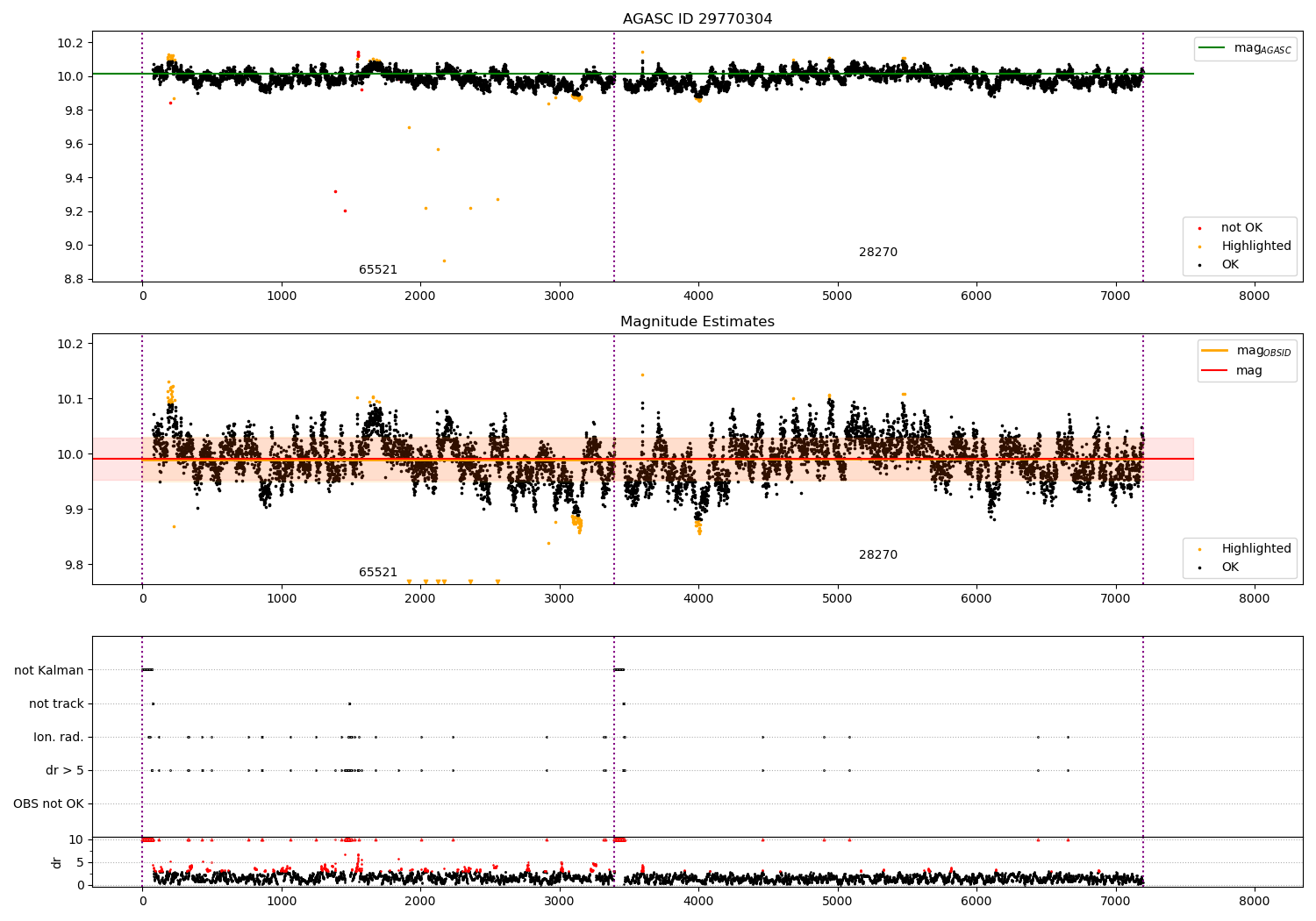The width and height of the screenshot is (1316, 921).
Task: Click the '9.0' y-axis tick in top plot
Action: tap(72, 246)
